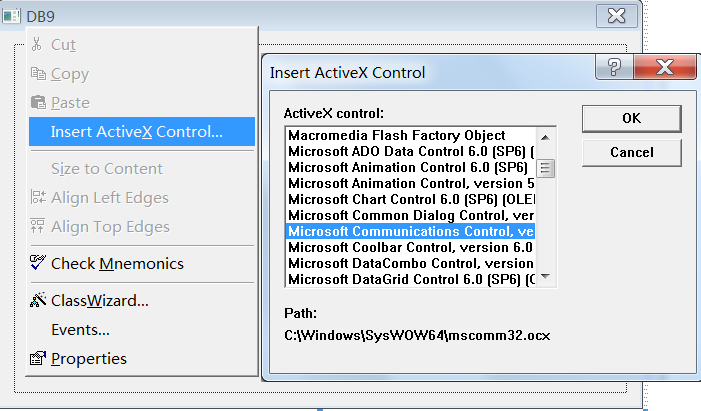
Task: Click the ClassWizard wand icon
Action: point(38,300)
